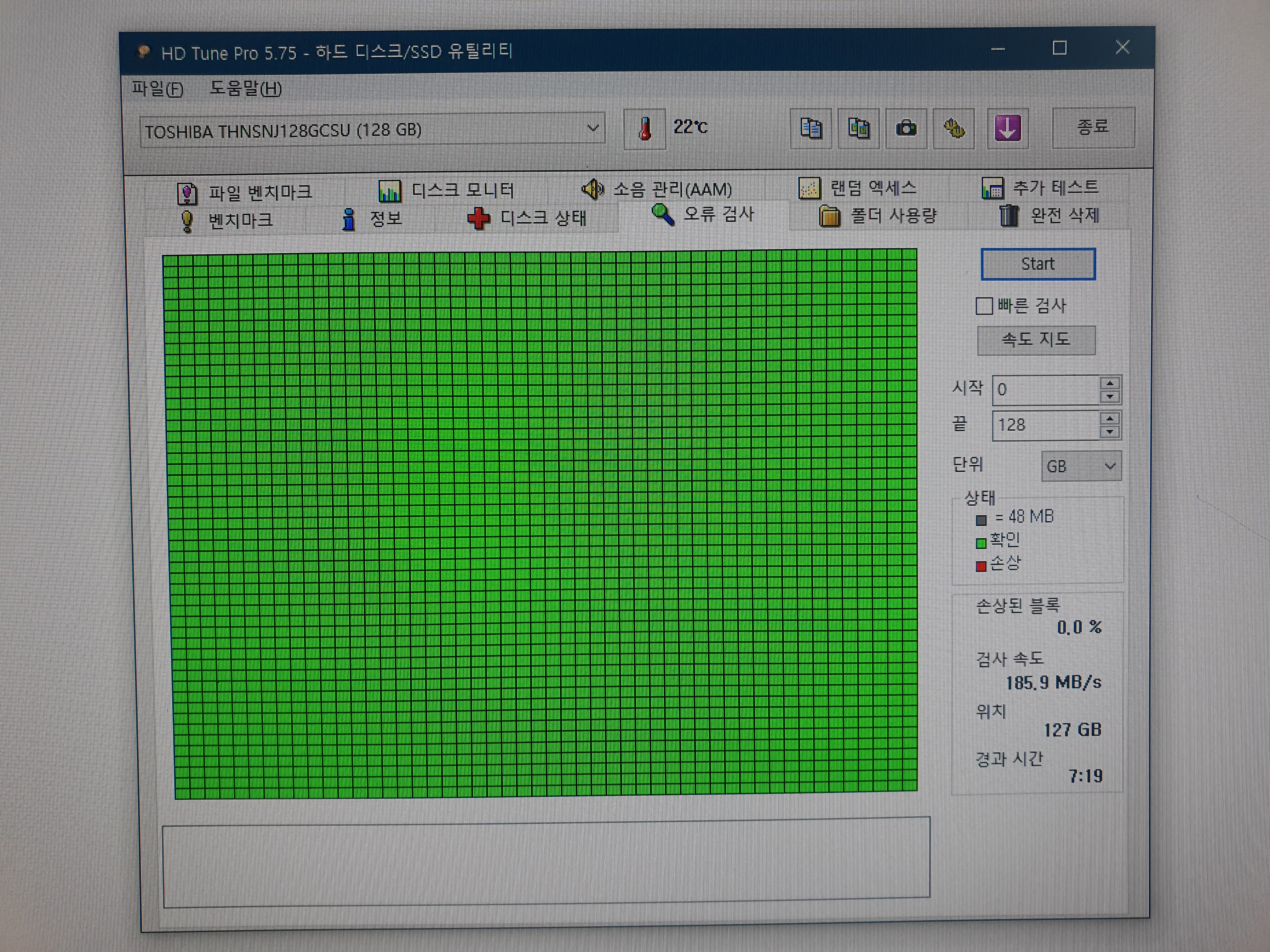Click the gray 48 MB legend swatch
1270x952 pixels.
[x=981, y=520]
